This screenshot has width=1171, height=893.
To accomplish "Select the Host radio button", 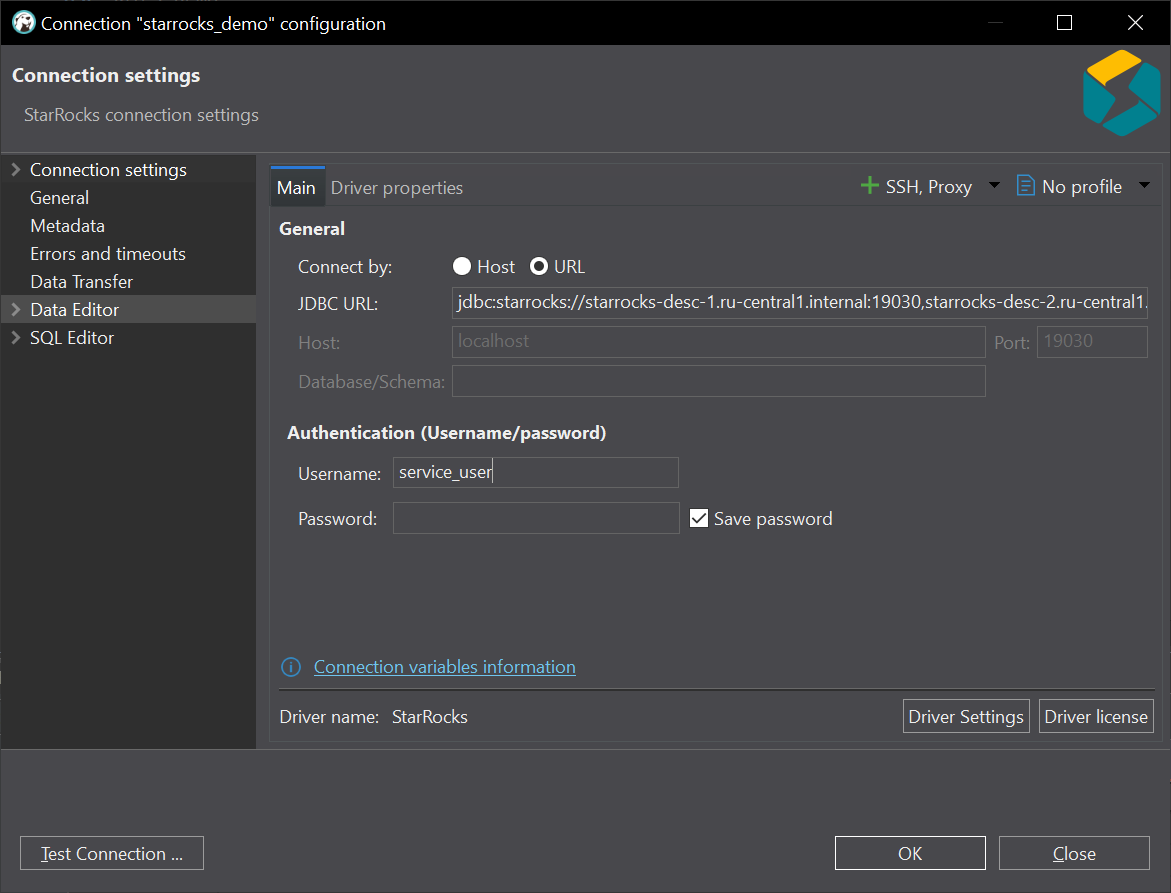I will tap(462, 267).
